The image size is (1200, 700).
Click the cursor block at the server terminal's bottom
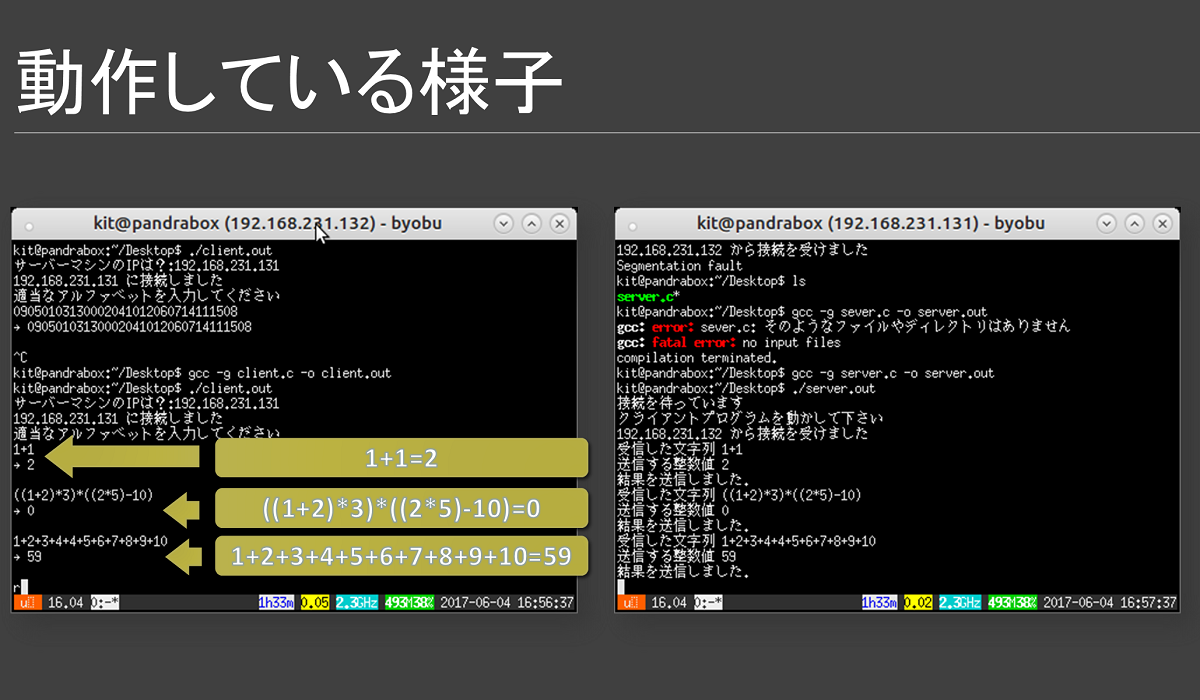click(x=621, y=587)
